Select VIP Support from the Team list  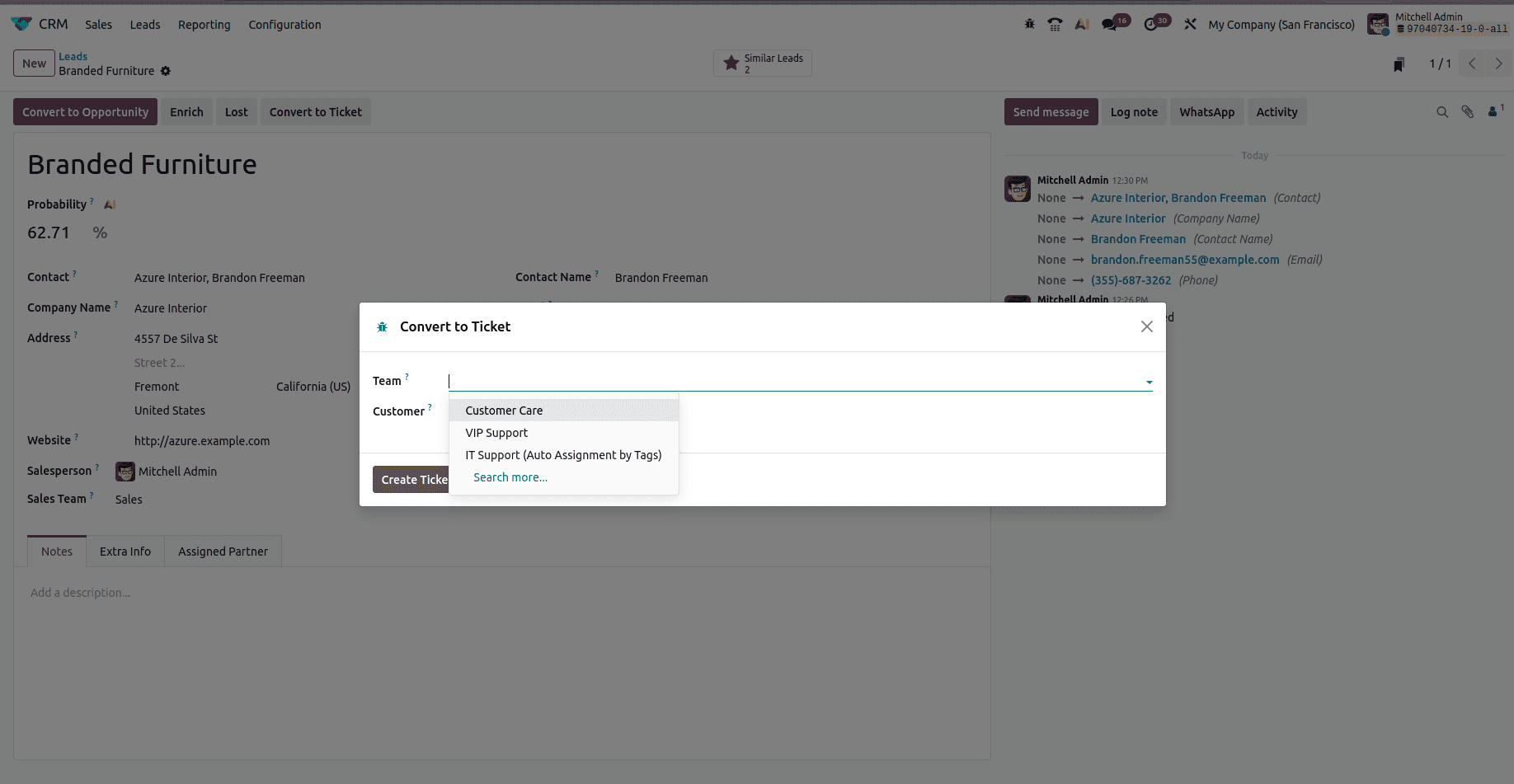click(496, 433)
